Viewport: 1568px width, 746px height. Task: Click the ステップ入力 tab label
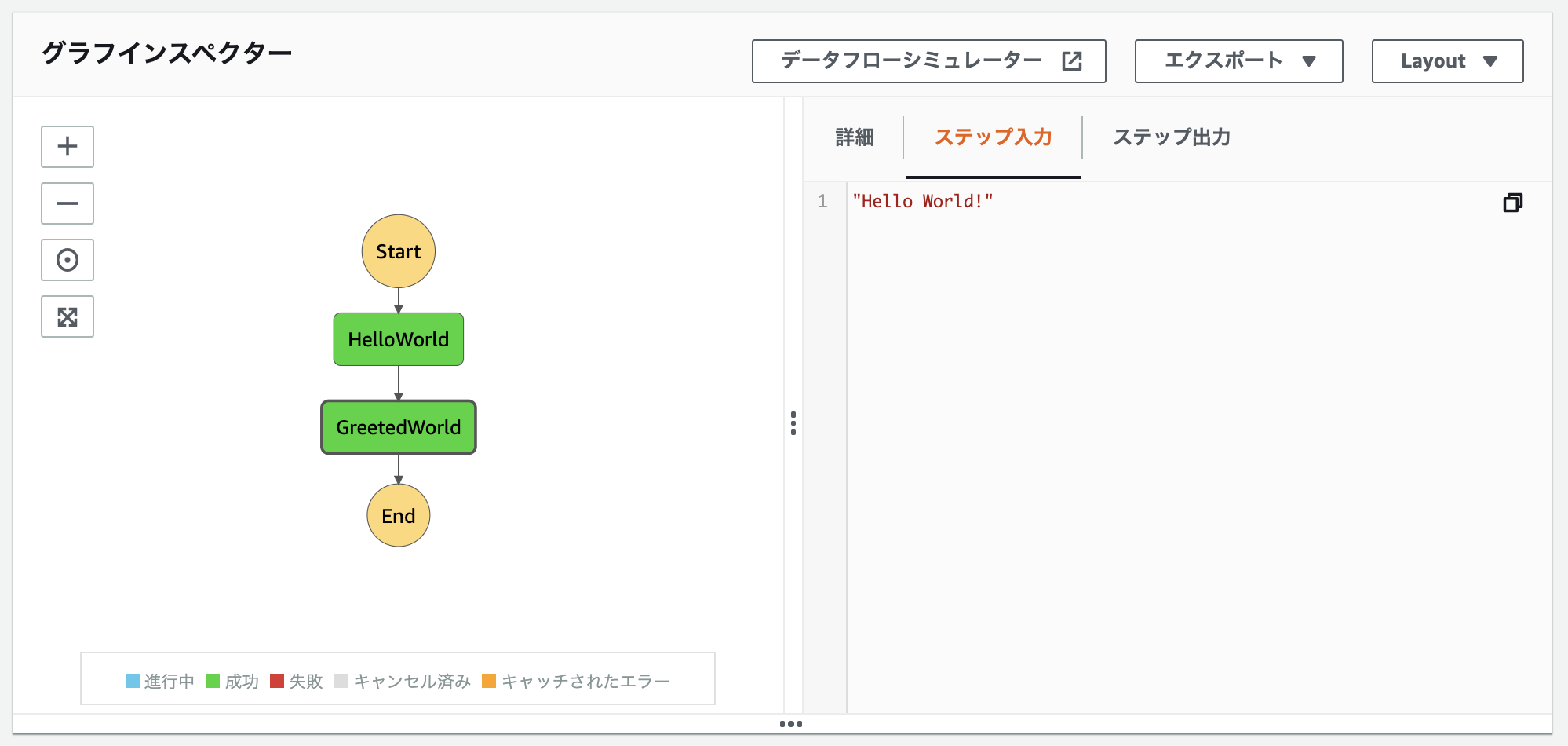[x=992, y=137]
